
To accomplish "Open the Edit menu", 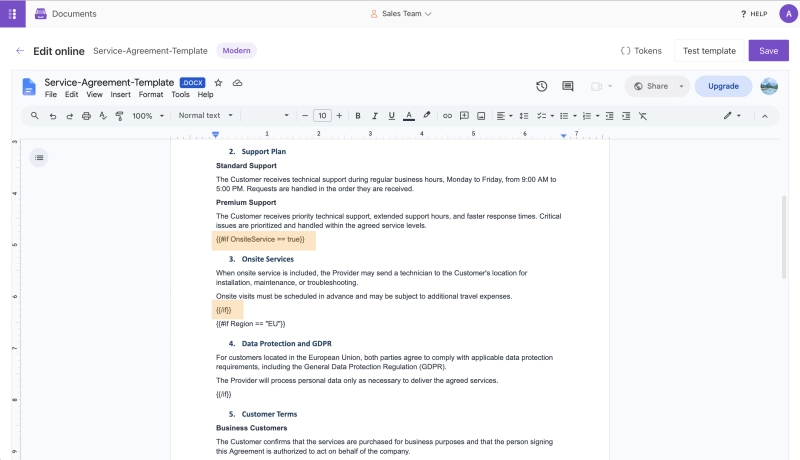I will click(71, 94).
